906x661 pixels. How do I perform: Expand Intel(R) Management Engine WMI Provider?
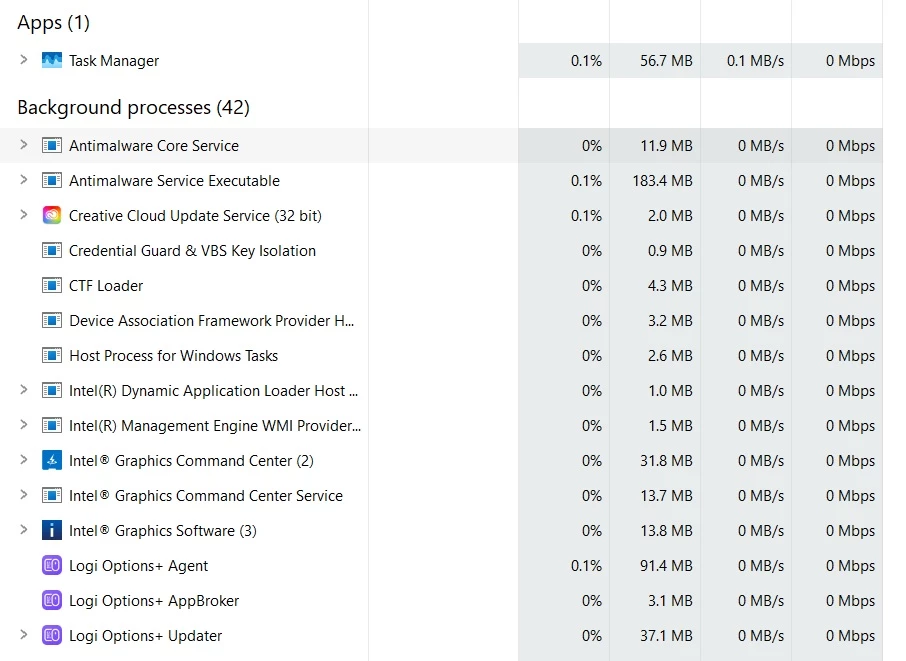point(24,425)
